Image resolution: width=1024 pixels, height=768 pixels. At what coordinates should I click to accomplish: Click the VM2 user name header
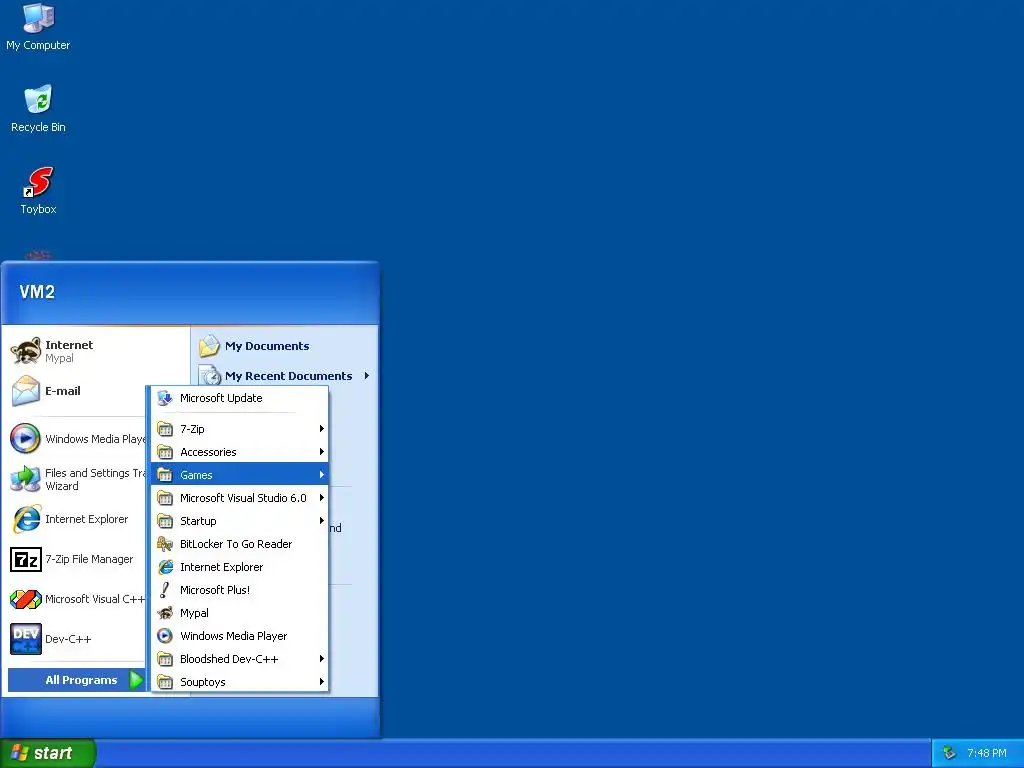(x=37, y=292)
